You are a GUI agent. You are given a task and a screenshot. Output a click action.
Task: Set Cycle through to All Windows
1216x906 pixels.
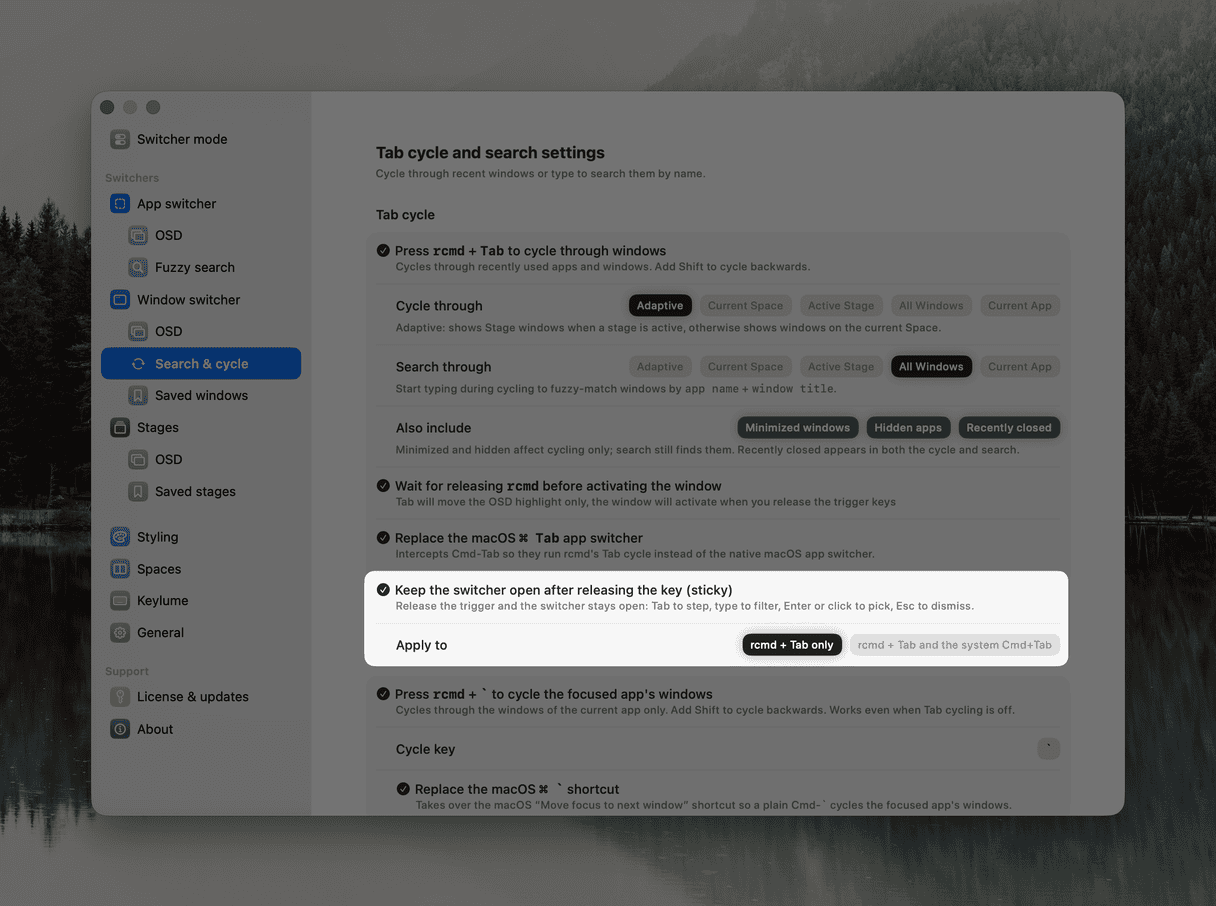click(x=931, y=306)
